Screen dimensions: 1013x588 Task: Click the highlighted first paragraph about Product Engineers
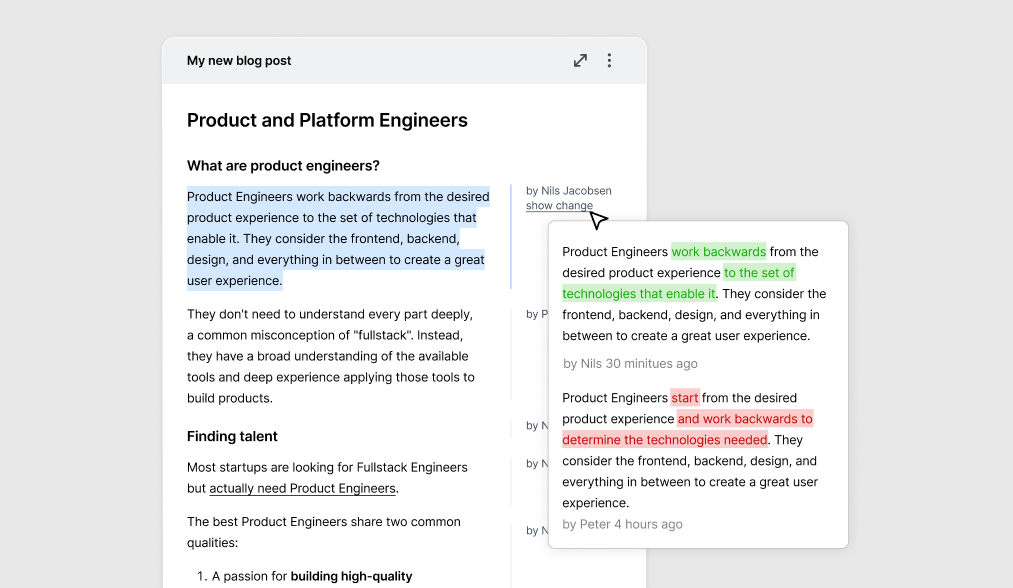pyautogui.click(x=339, y=238)
